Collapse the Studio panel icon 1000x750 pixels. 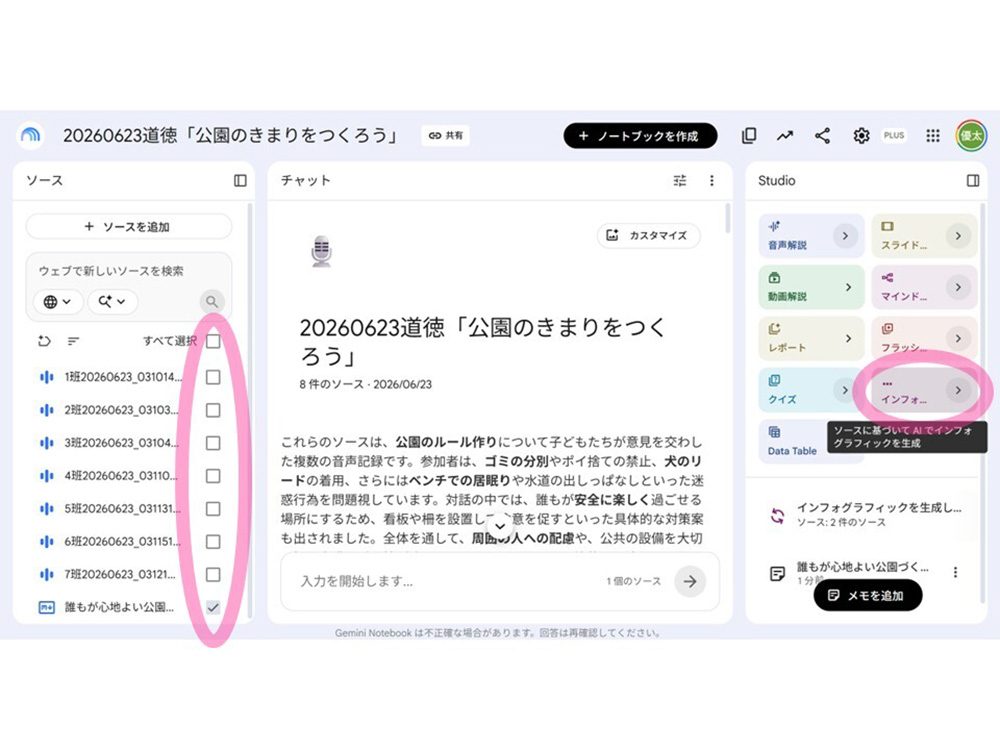click(x=973, y=180)
